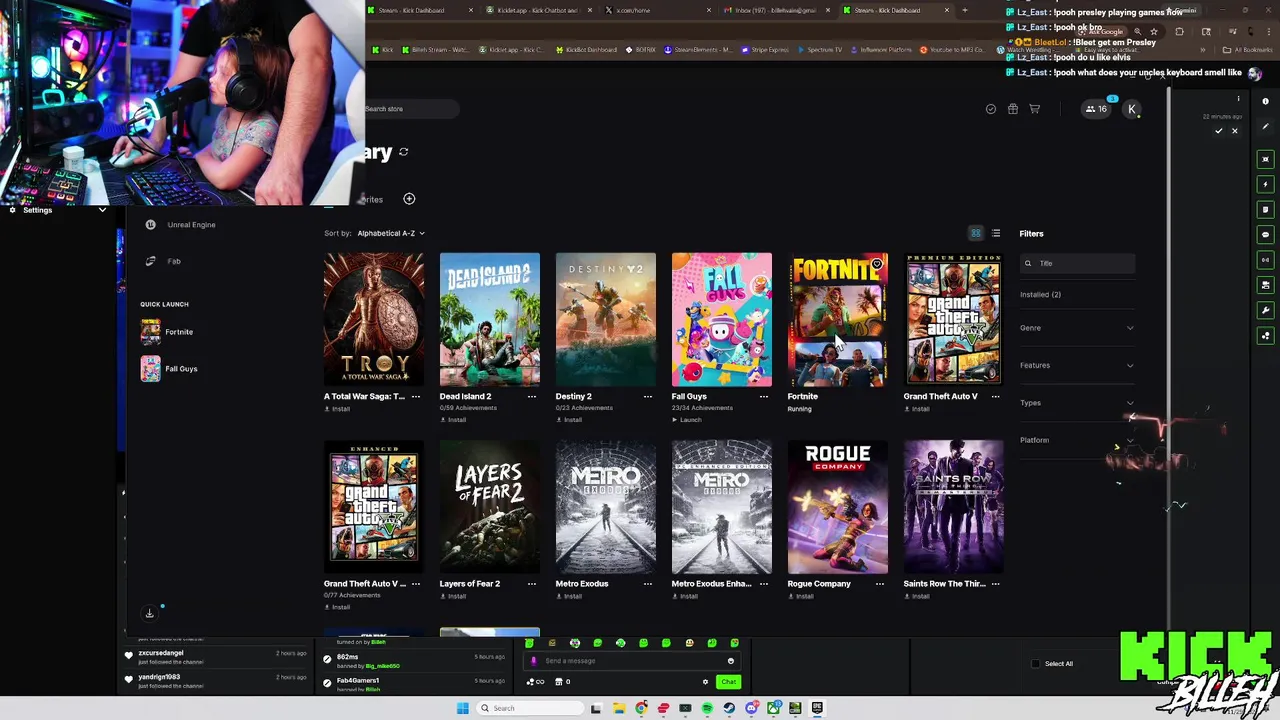Open Chrome from the taskbar
Viewport: 1280px width, 720px height.
click(641, 708)
